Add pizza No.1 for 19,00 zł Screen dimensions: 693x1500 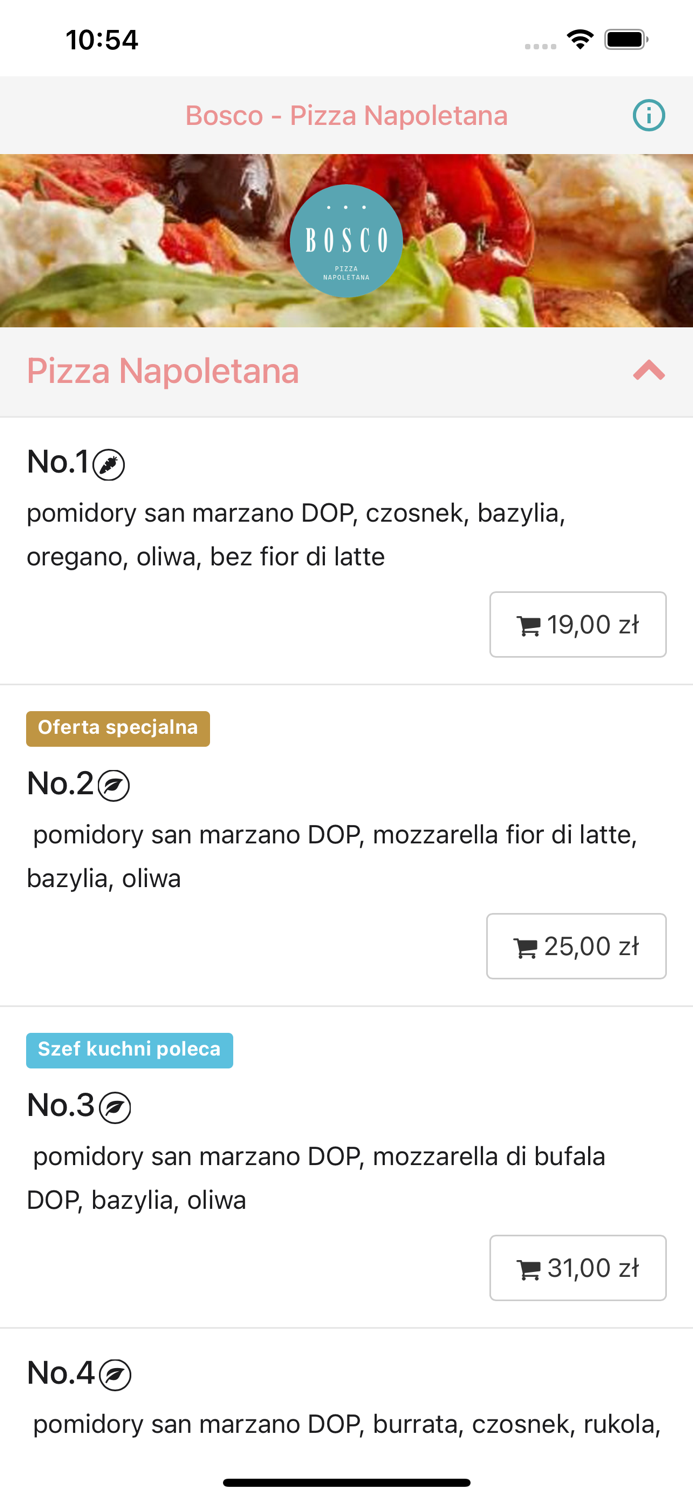[578, 624]
